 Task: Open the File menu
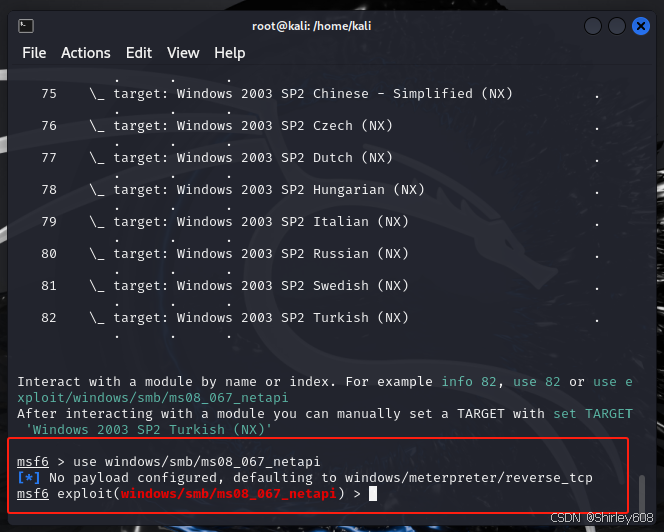point(34,53)
